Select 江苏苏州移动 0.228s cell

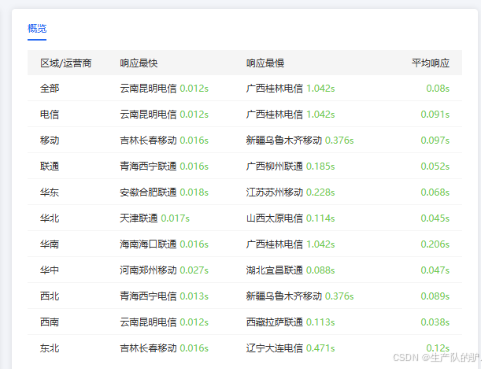[x=291, y=192]
